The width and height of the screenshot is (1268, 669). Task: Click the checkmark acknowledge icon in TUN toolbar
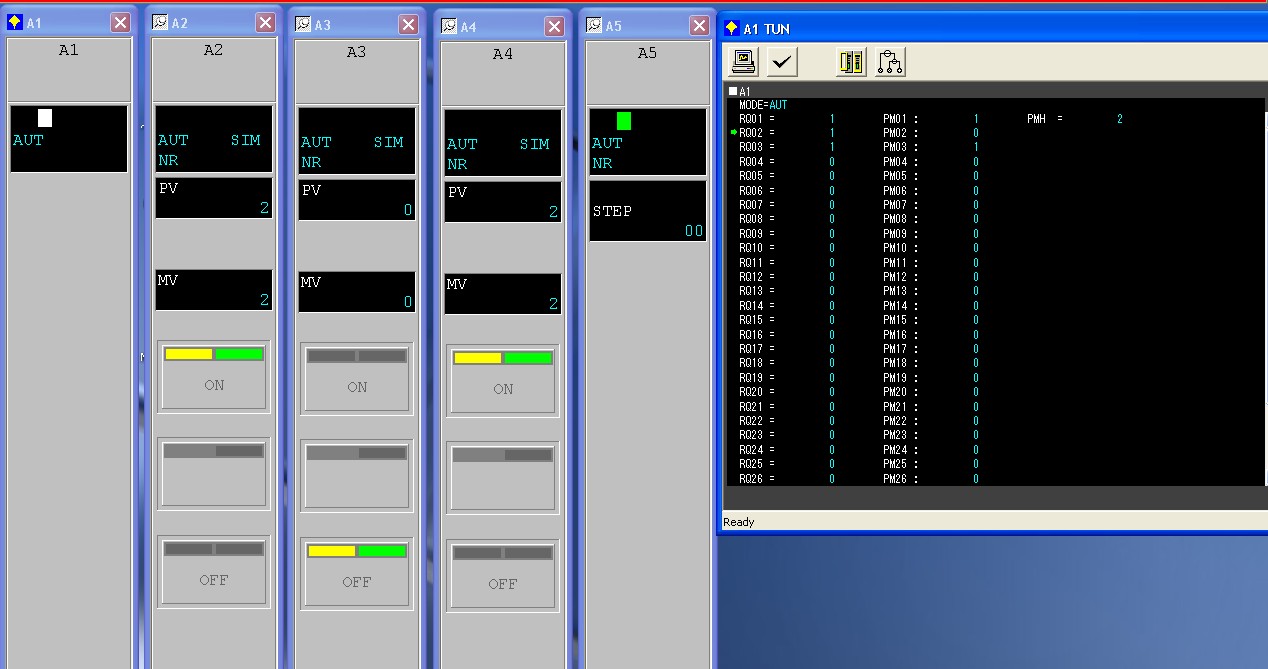click(x=782, y=62)
